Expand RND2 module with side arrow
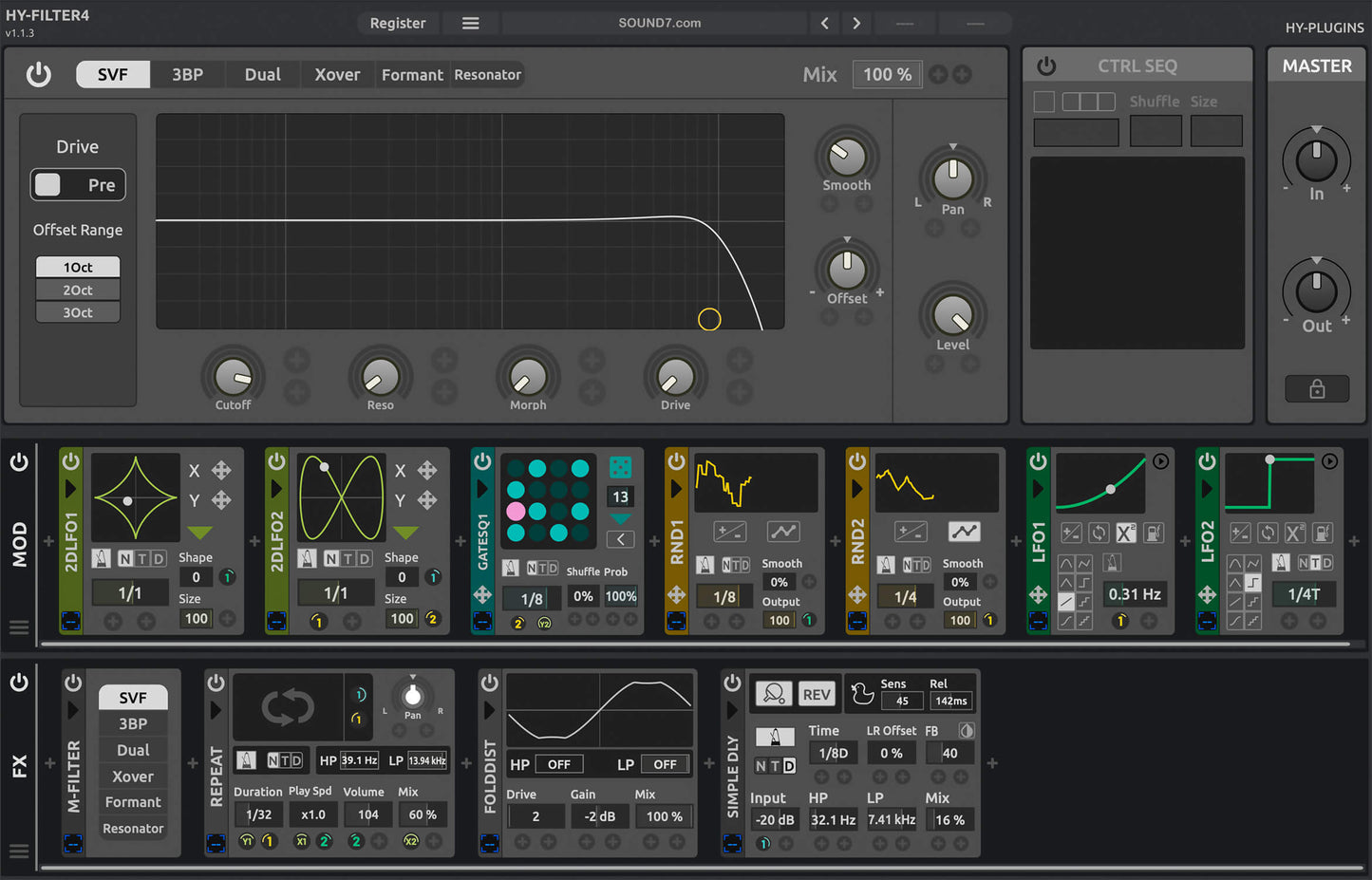The width and height of the screenshot is (1372, 880). coord(856,489)
